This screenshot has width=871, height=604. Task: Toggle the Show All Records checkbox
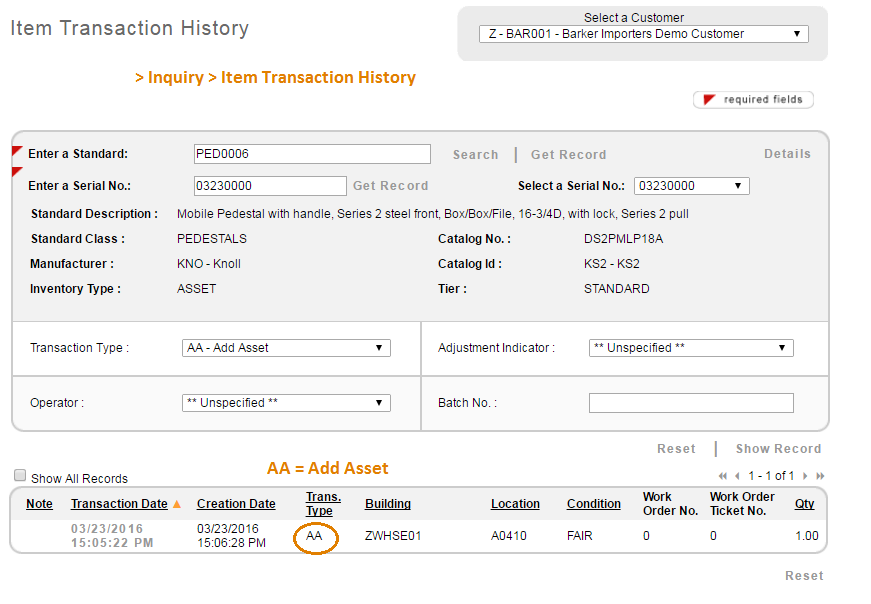pyautogui.click(x=20, y=477)
